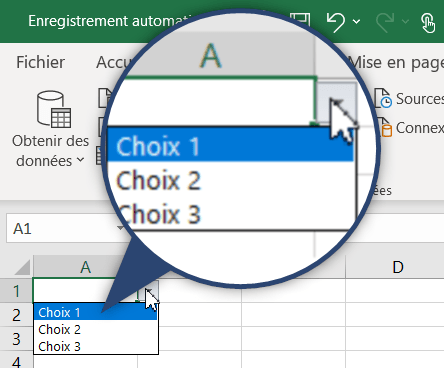Select row 1 header
Screen dimensions: 444x368
pyautogui.click(x=16, y=291)
